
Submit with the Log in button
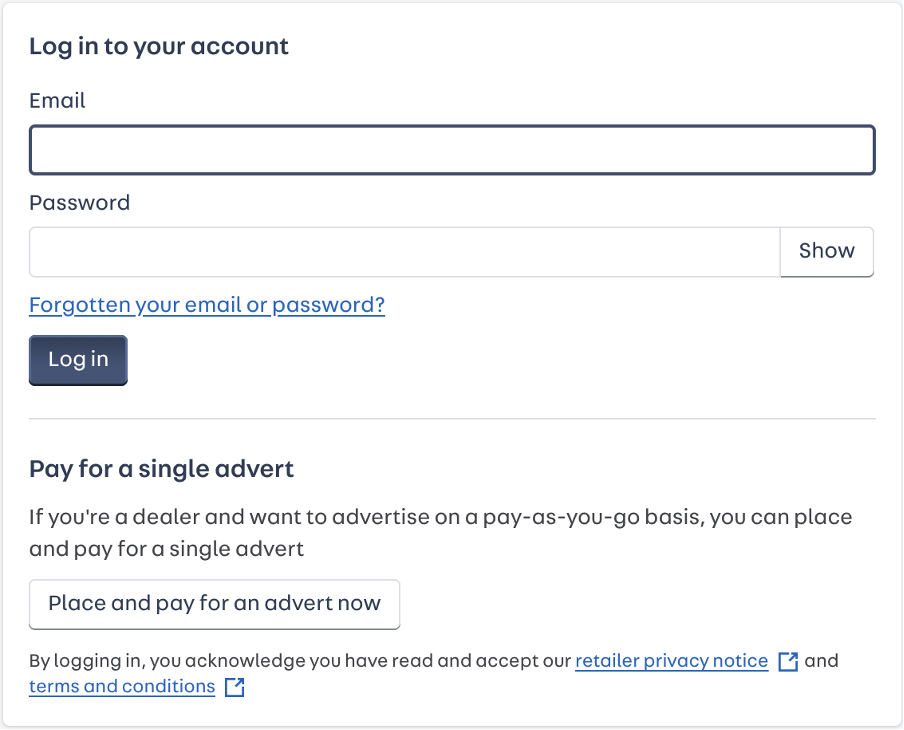tap(78, 360)
